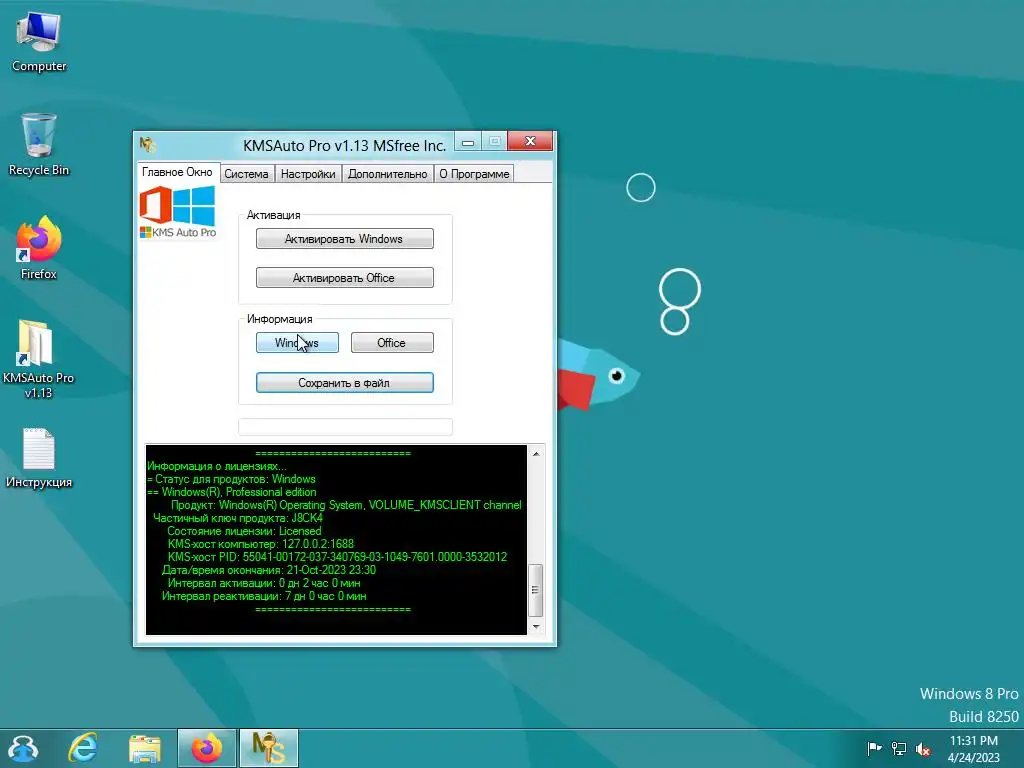Select the Инструкция text file icon
Image resolution: width=1024 pixels, height=768 pixels.
click(39, 458)
